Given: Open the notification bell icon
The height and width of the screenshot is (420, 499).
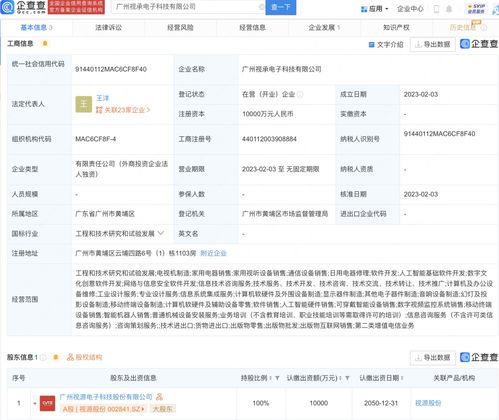Looking at the screenshot, I should [x=449, y=9].
